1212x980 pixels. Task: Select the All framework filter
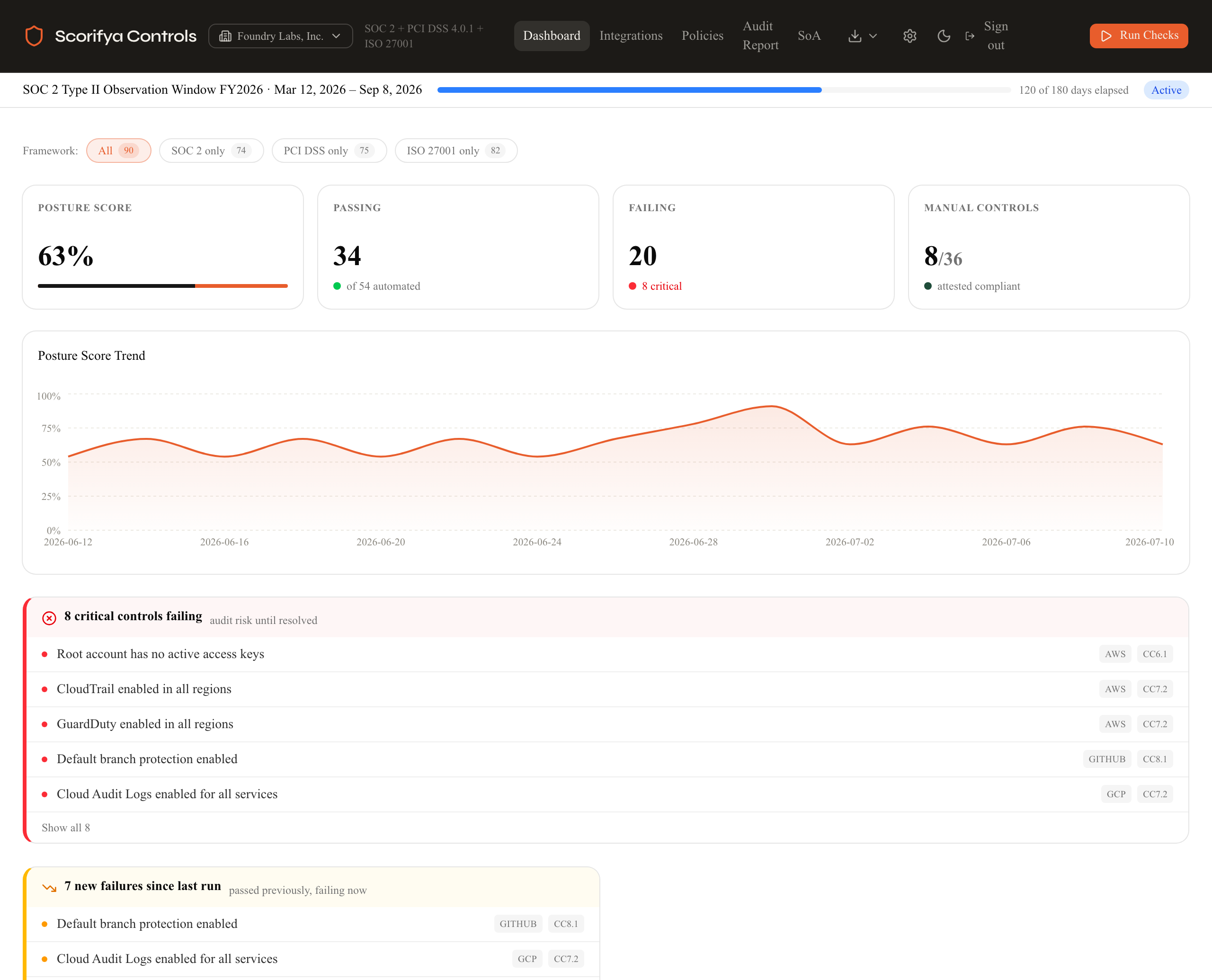118,151
